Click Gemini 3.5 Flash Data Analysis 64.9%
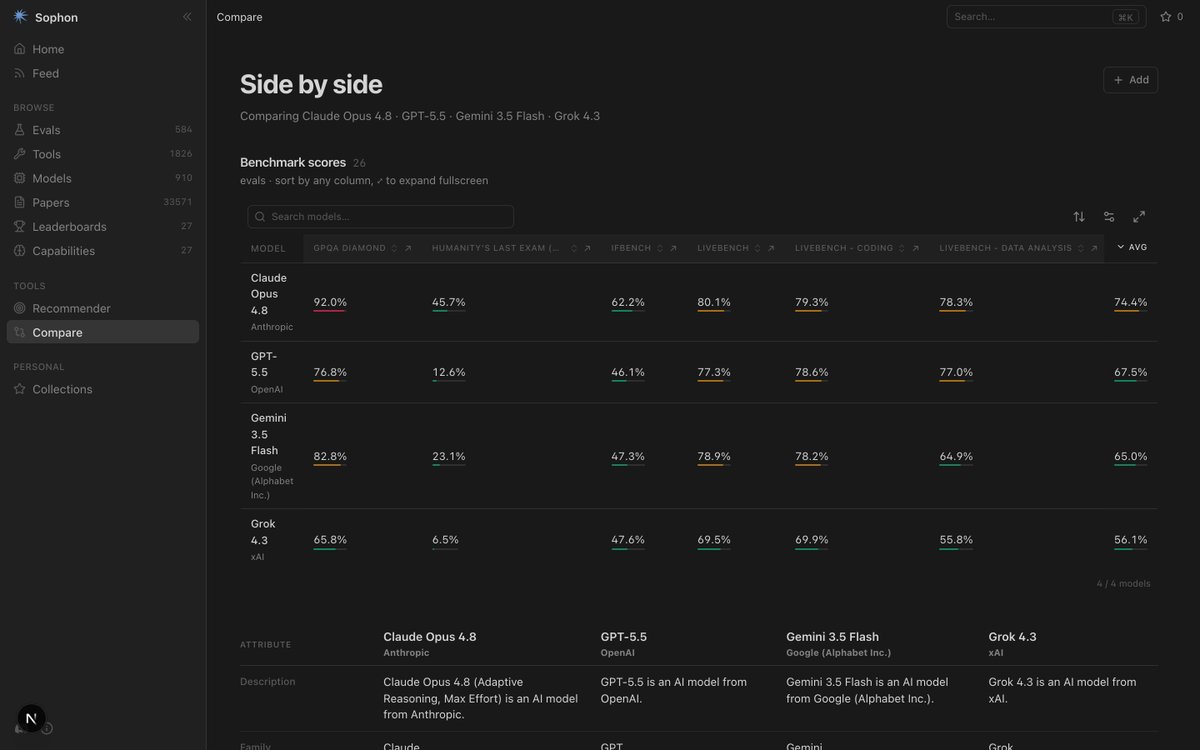 [956, 456]
